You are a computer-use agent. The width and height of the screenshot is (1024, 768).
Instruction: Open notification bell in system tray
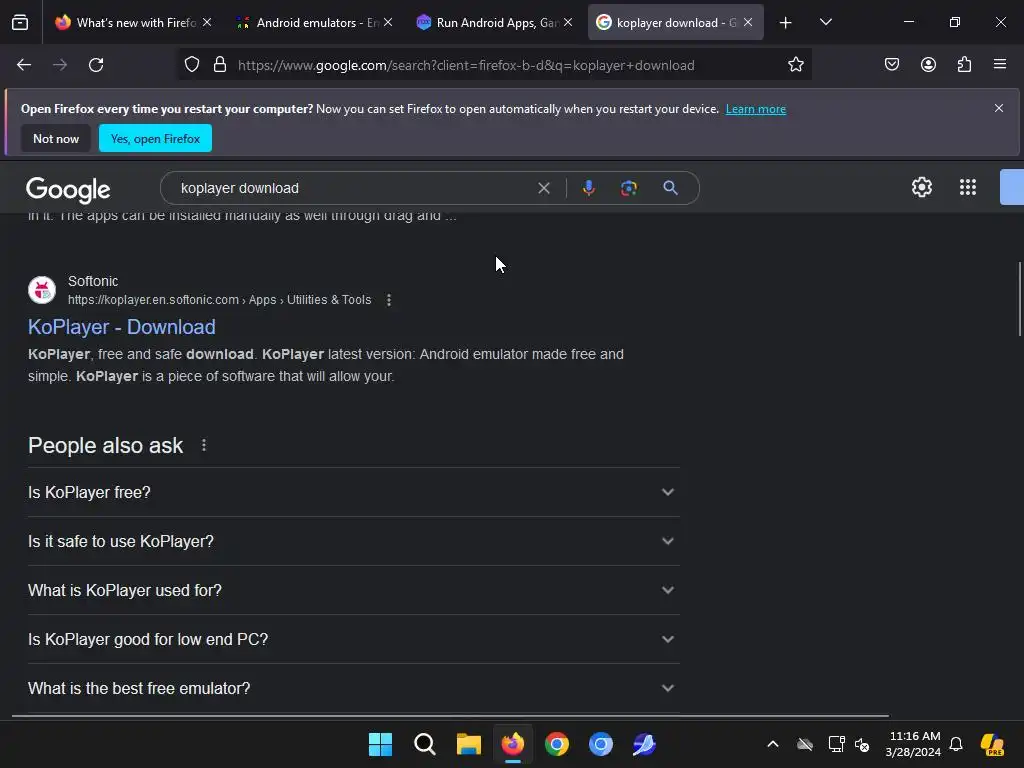point(956,744)
